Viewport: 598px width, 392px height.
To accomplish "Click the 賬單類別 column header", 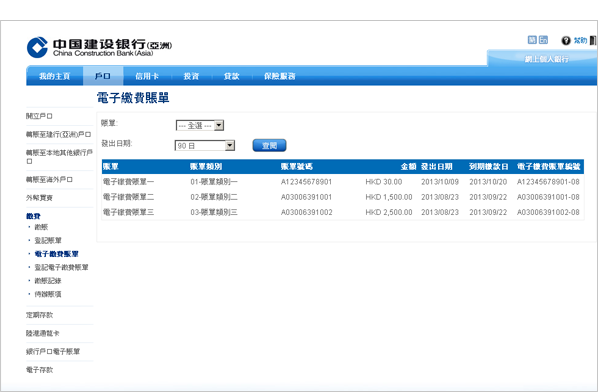I will coord(206,167).
